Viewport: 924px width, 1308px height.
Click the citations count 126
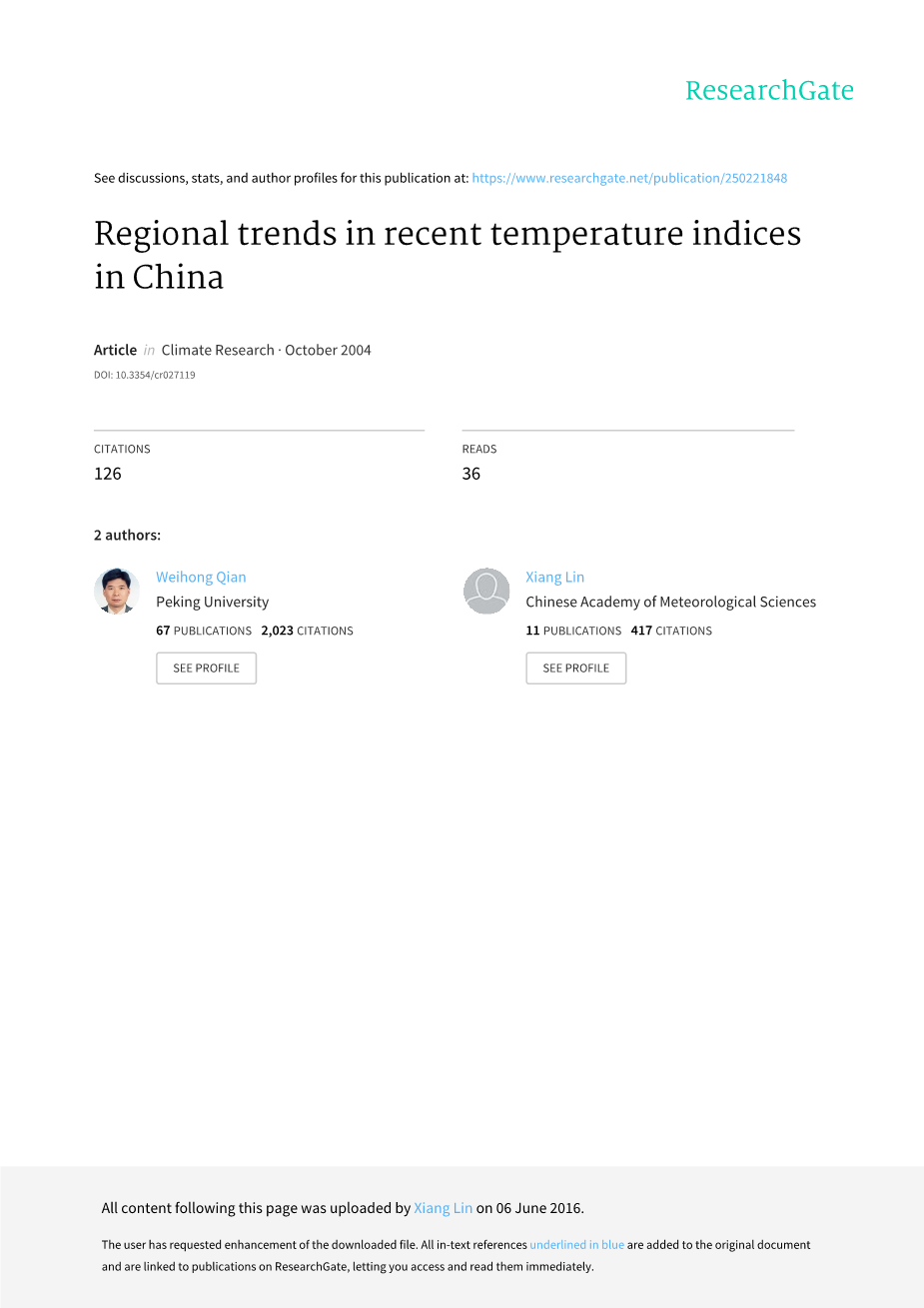click(x=108, y=474)
